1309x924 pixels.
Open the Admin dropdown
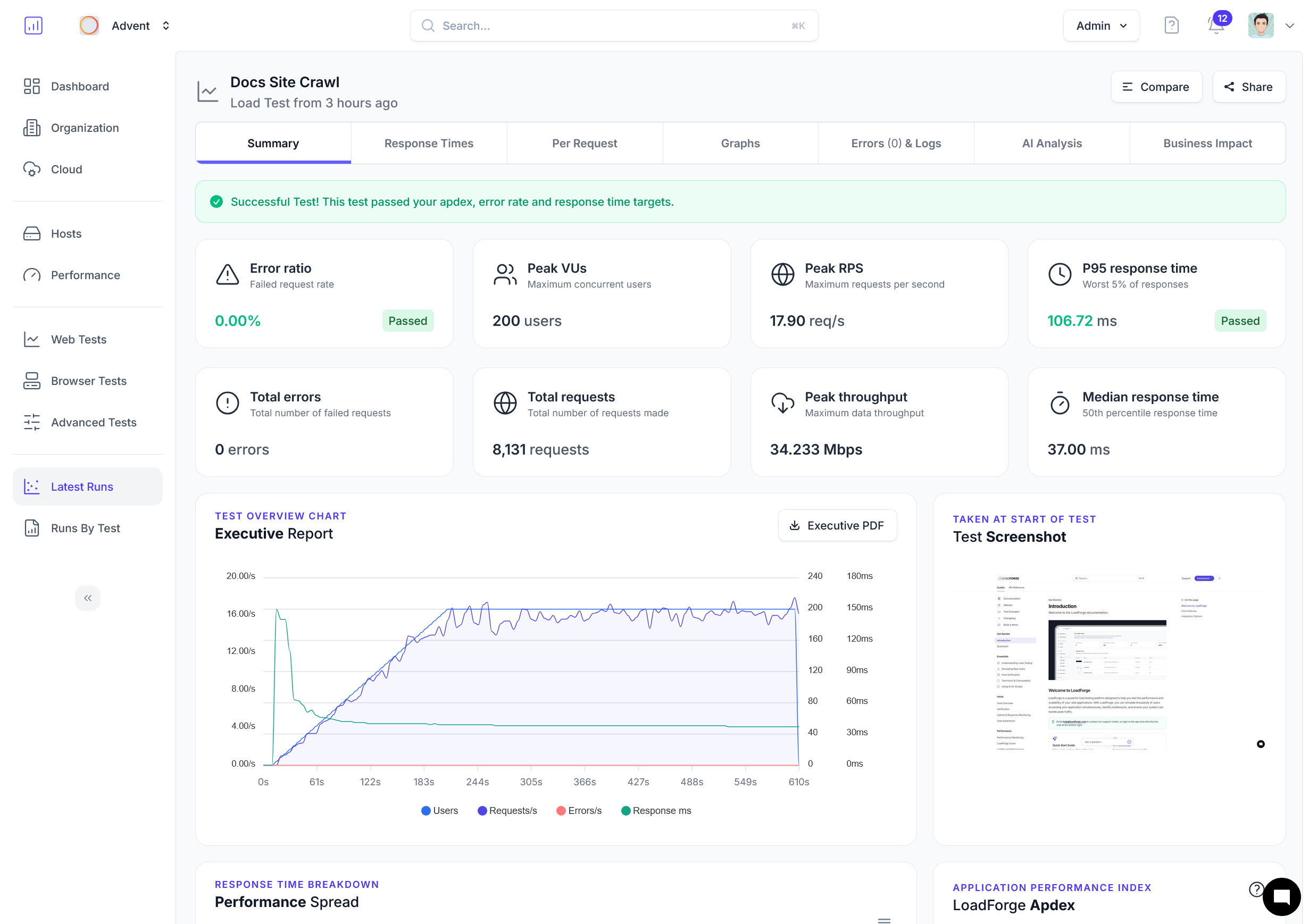coord(1100,26)
